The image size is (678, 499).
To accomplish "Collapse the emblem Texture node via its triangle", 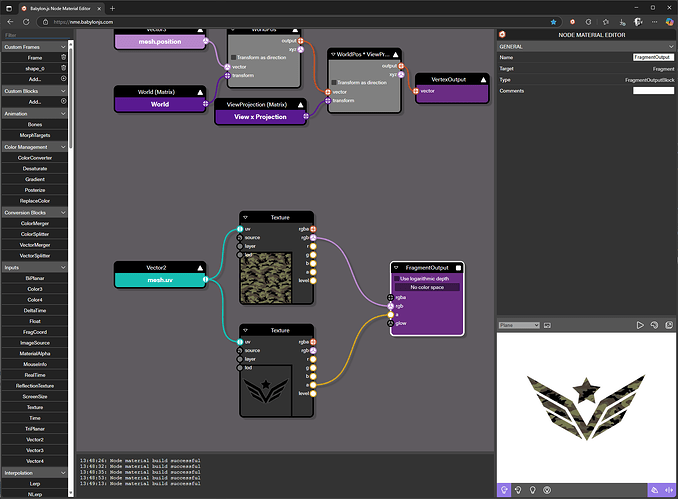I will [245, 330].
